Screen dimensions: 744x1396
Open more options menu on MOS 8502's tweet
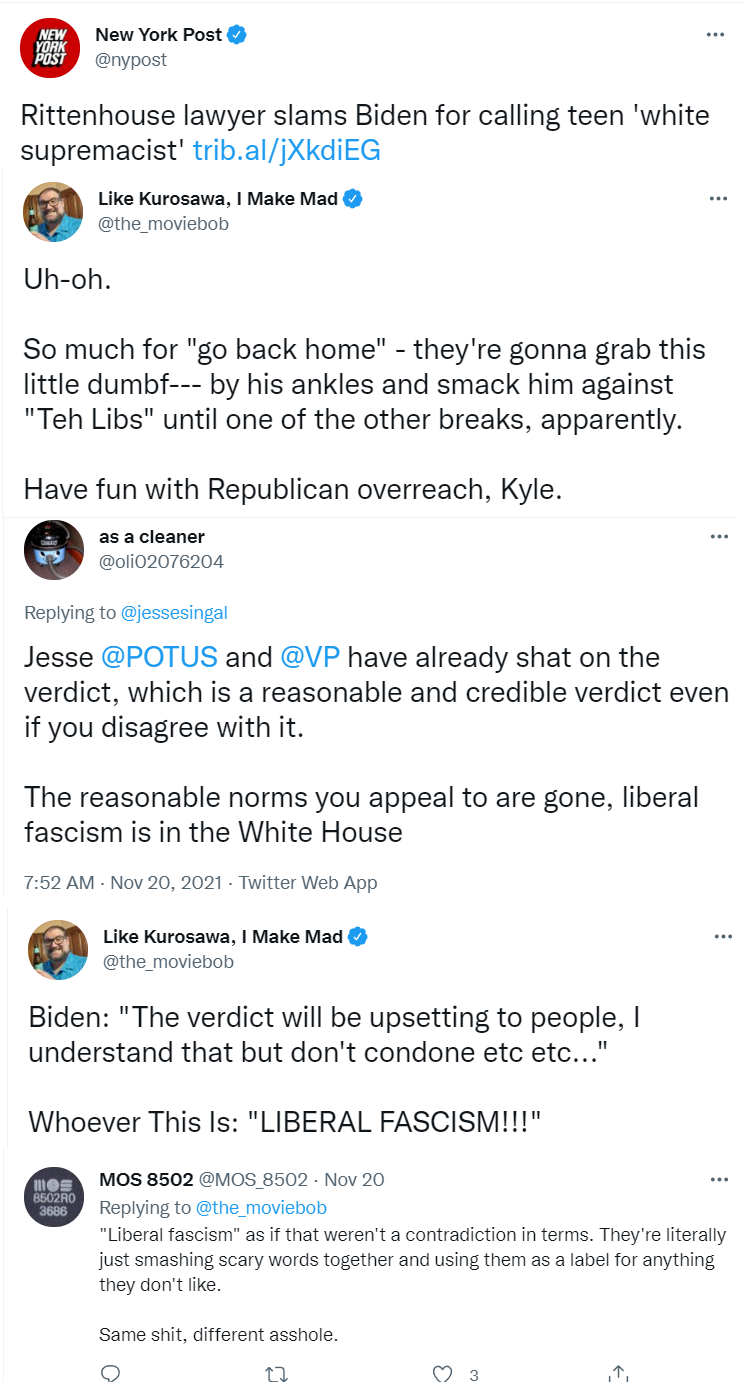(x=719, y=1180)
